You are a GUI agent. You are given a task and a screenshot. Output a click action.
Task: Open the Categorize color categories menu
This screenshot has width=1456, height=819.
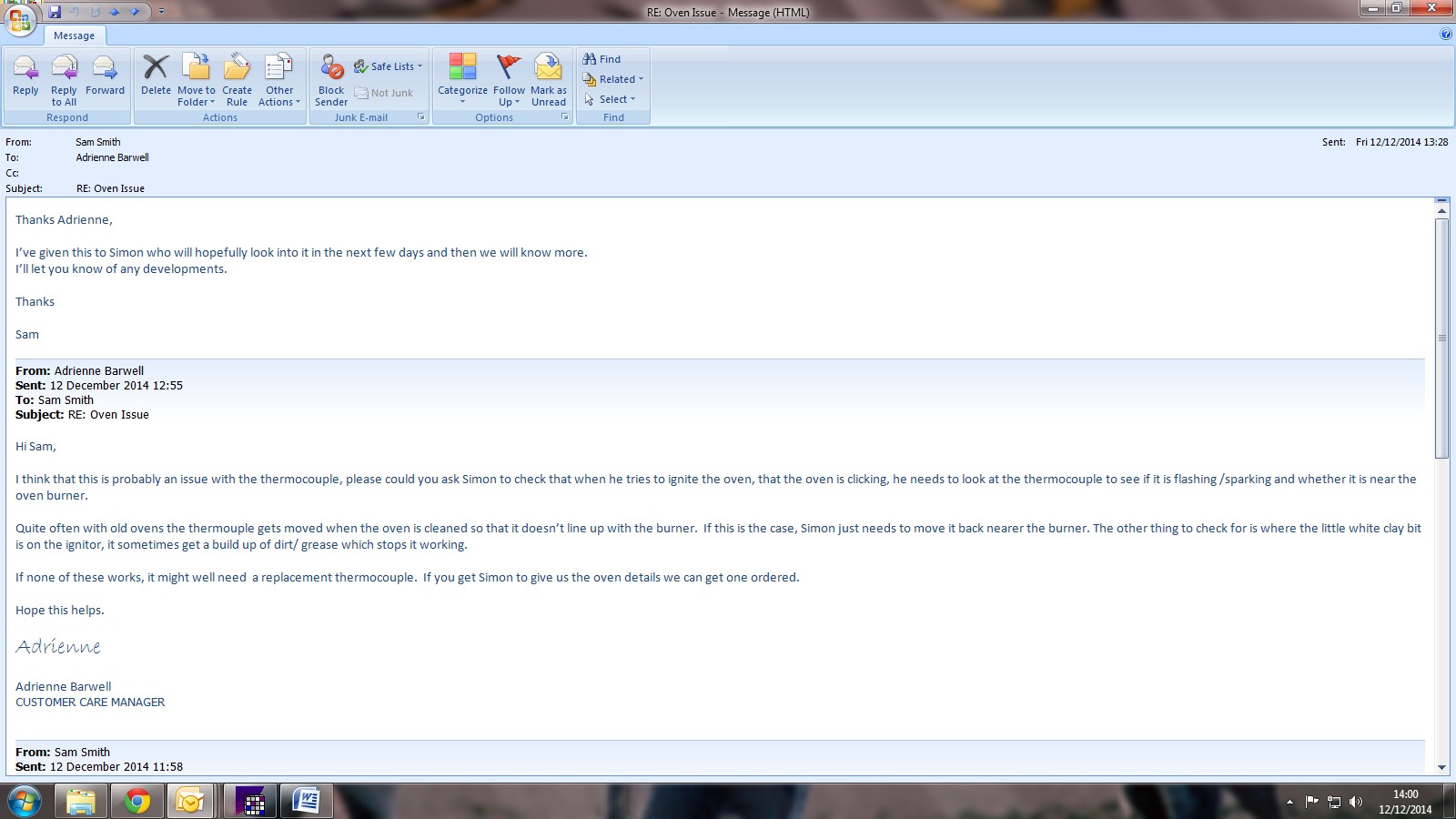[x=462, y=80]
